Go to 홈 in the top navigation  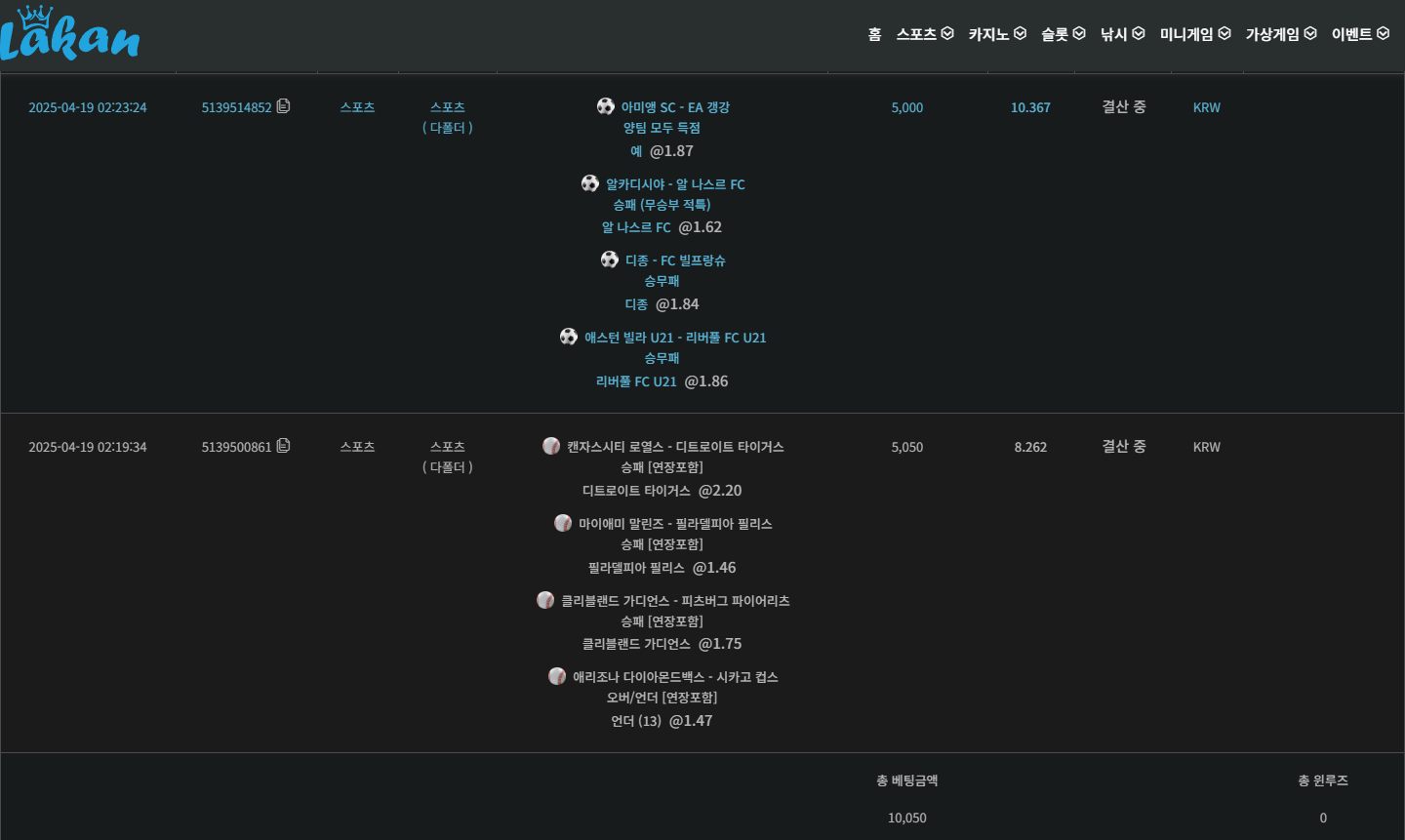pos(874,34)
